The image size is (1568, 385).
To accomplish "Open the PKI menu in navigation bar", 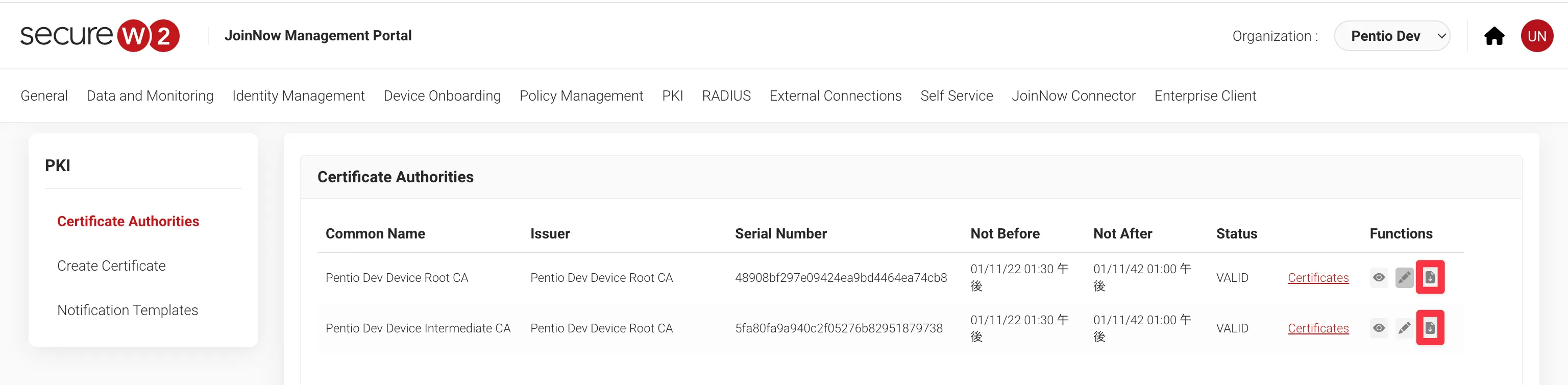I will point(672,95).
